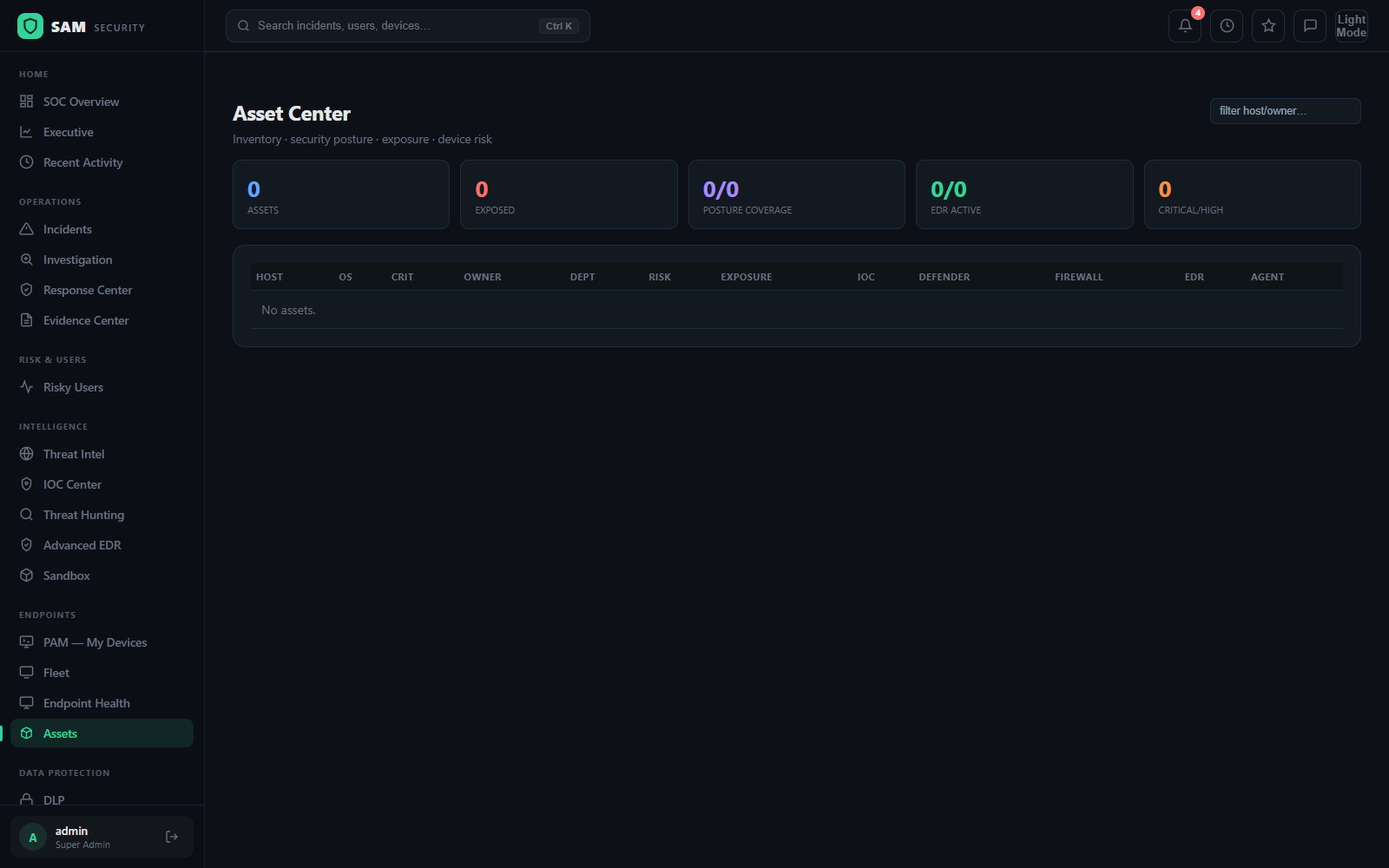Focus the filter host/owner field
The image size is (1389, 868).
point(1285,111)
